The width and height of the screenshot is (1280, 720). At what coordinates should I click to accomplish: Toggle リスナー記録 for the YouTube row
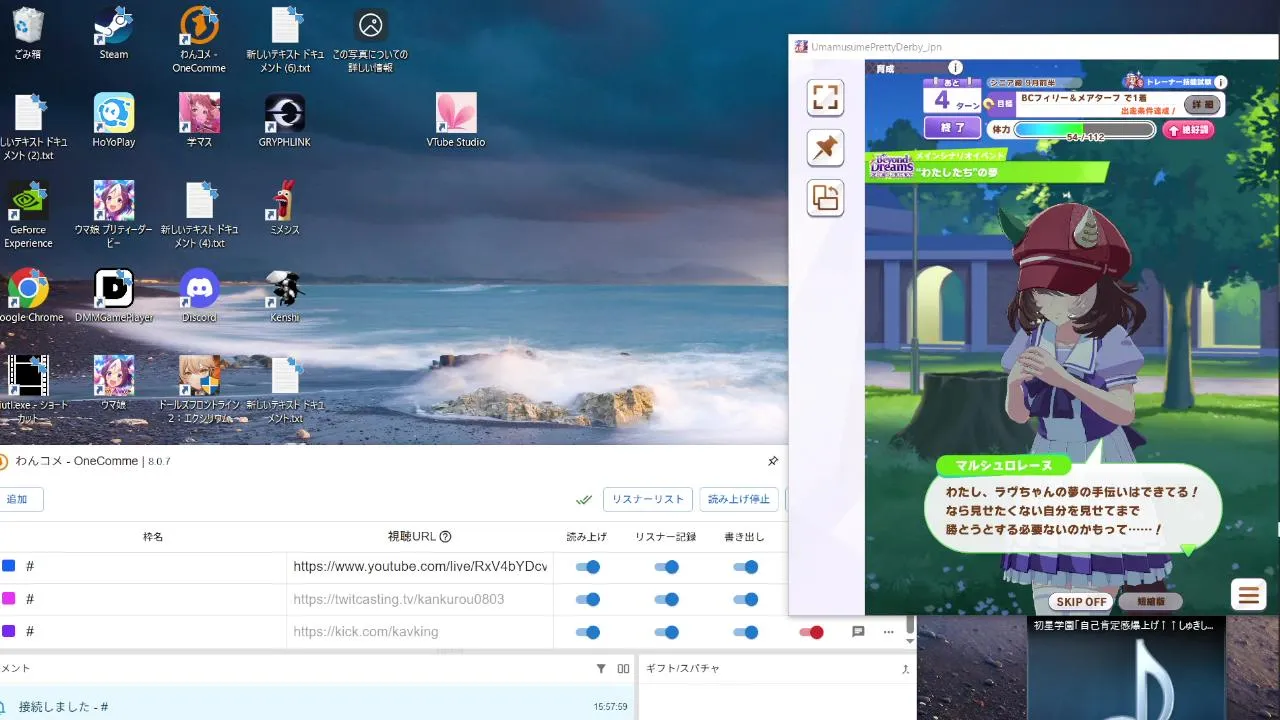(x=666, y=567)
